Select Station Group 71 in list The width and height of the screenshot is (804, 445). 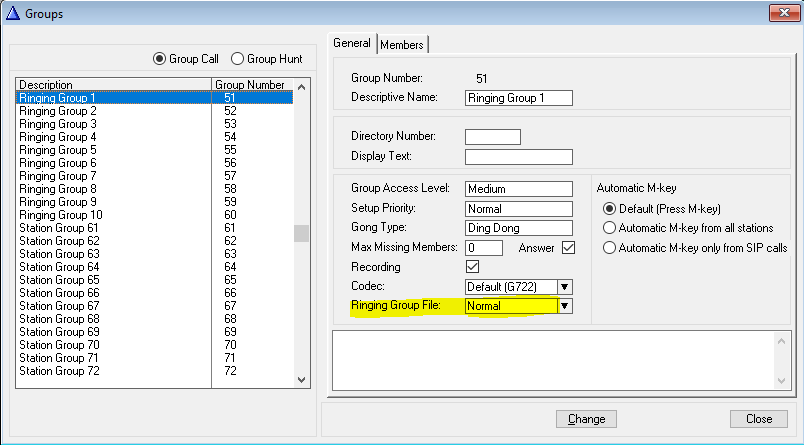tap(155, 358)
